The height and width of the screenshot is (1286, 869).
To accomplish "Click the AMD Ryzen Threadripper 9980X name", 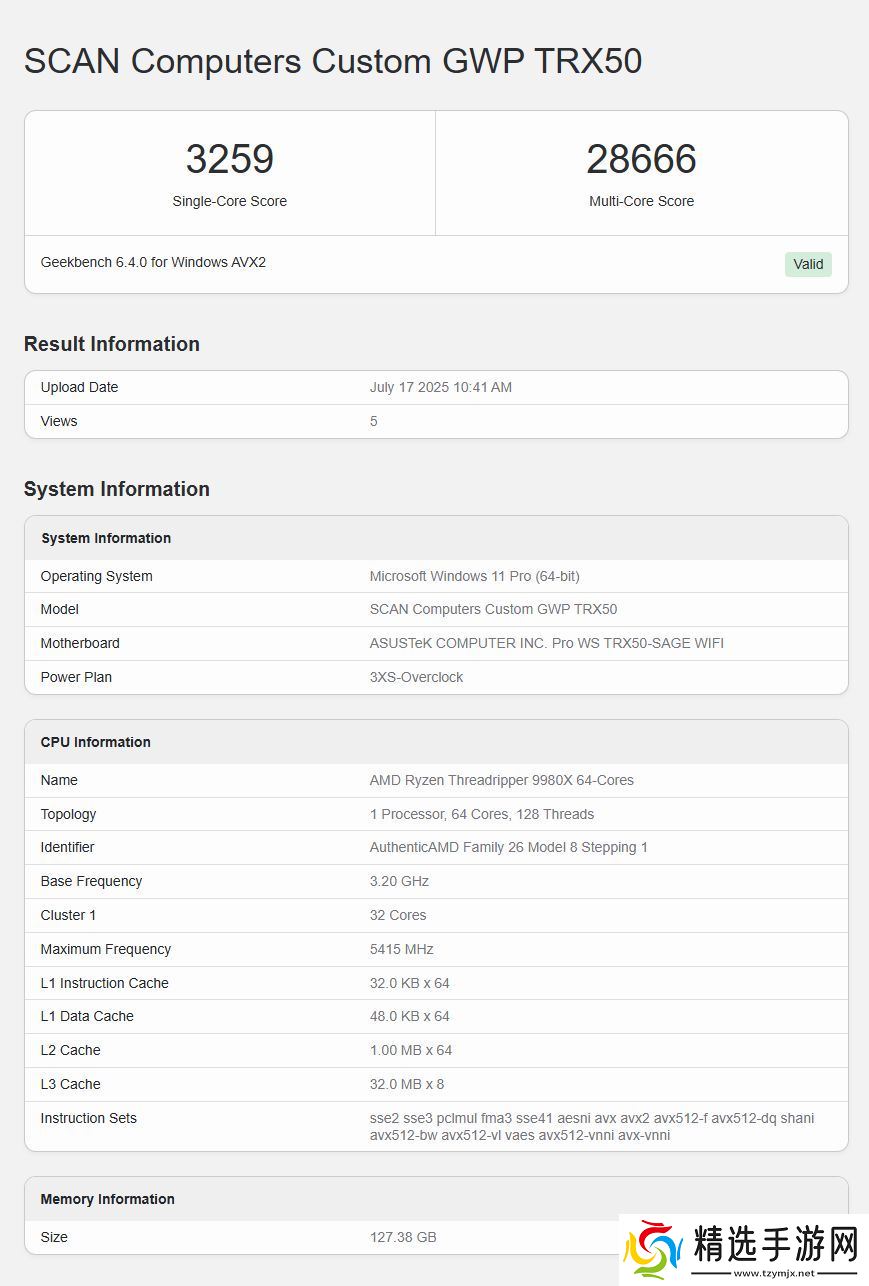I will (x=501, y=780).
